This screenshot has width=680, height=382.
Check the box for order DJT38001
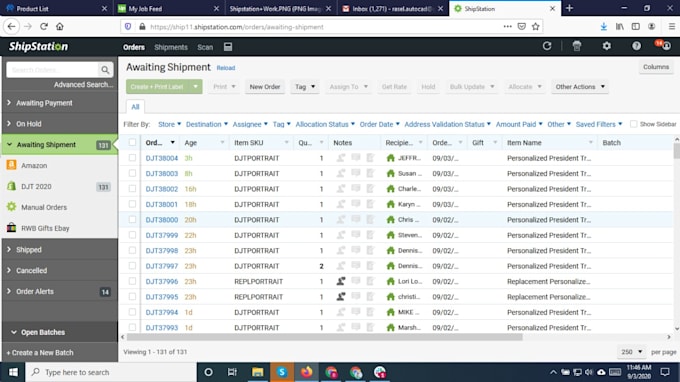[x=132, y=204]
